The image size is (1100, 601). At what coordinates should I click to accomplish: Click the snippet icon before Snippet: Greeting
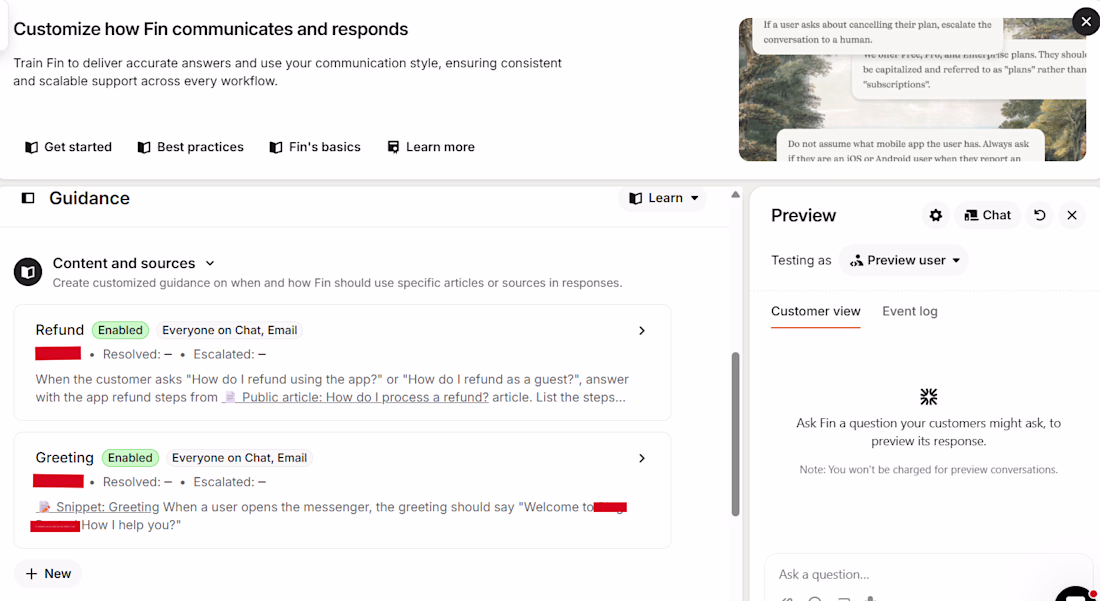(x=44, y=506)
